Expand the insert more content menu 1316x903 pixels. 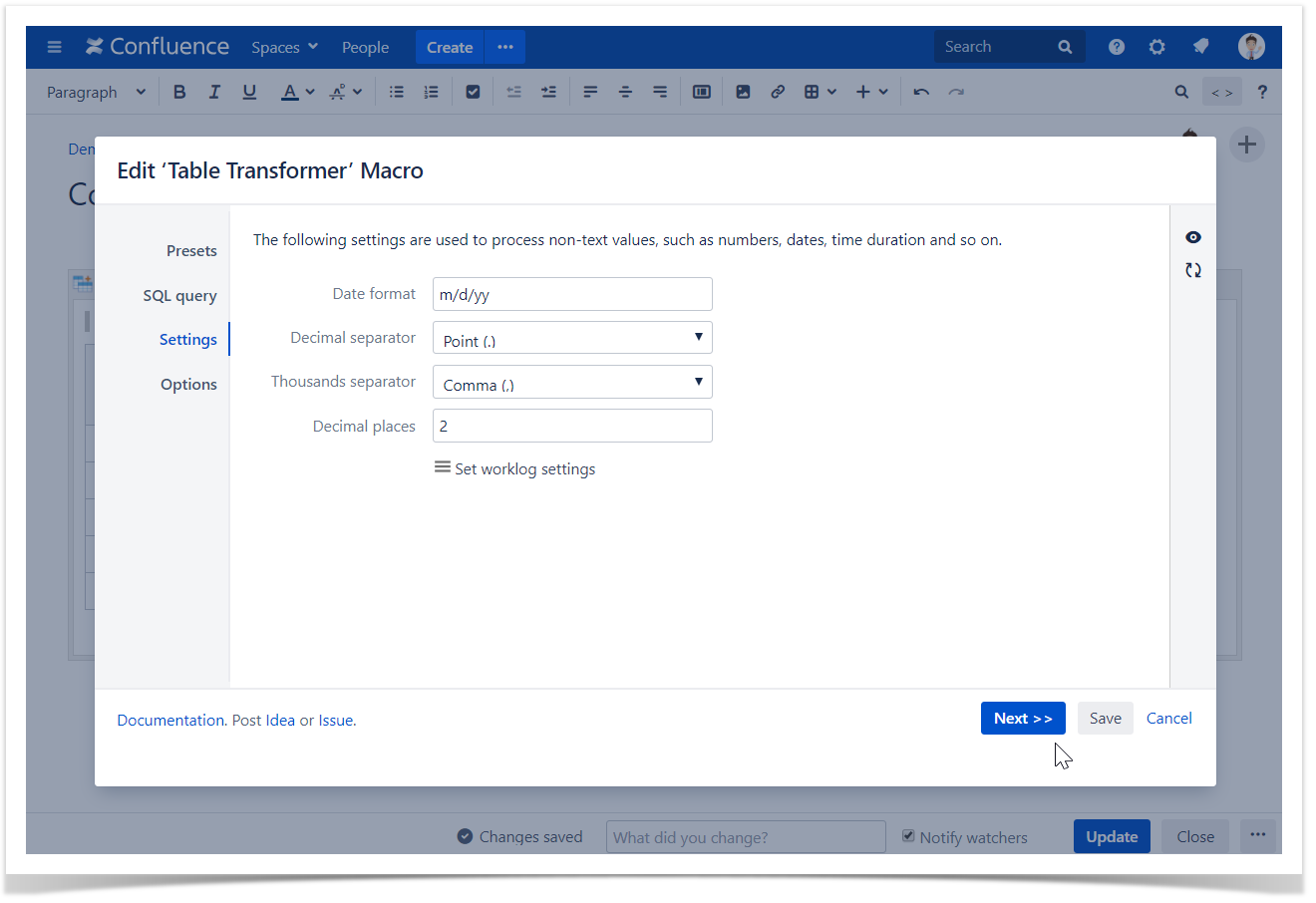(x=872, y=92)
